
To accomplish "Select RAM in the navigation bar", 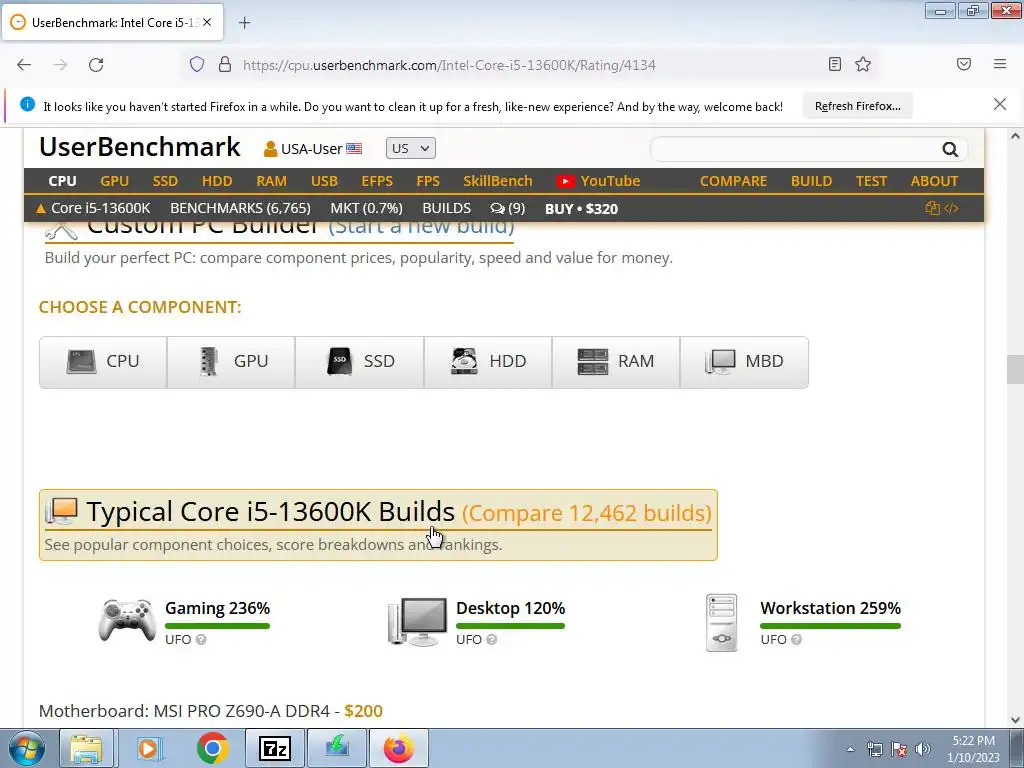I will [x=271, y=181].
